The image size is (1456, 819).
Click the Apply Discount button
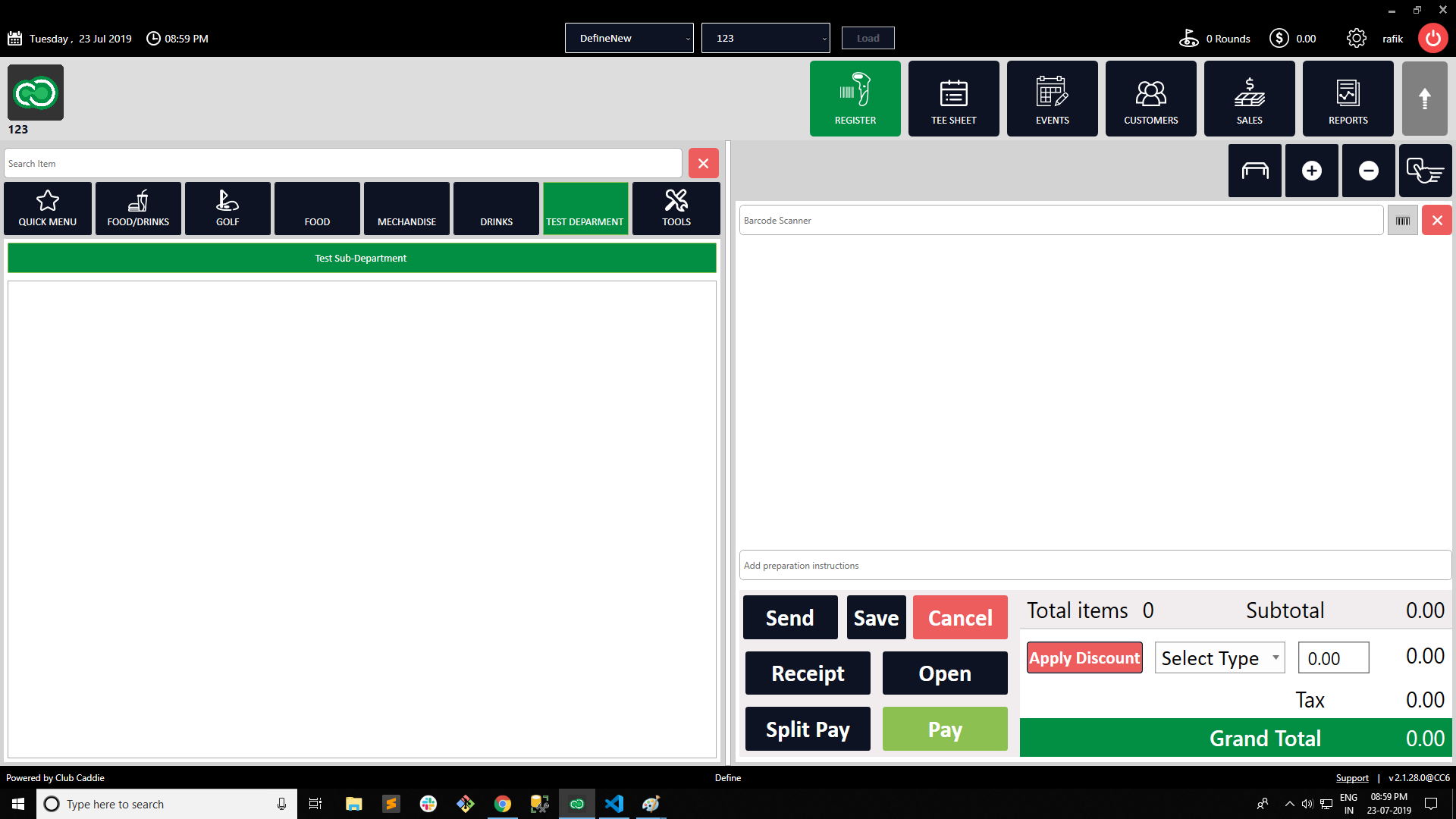pos(1084,658)
